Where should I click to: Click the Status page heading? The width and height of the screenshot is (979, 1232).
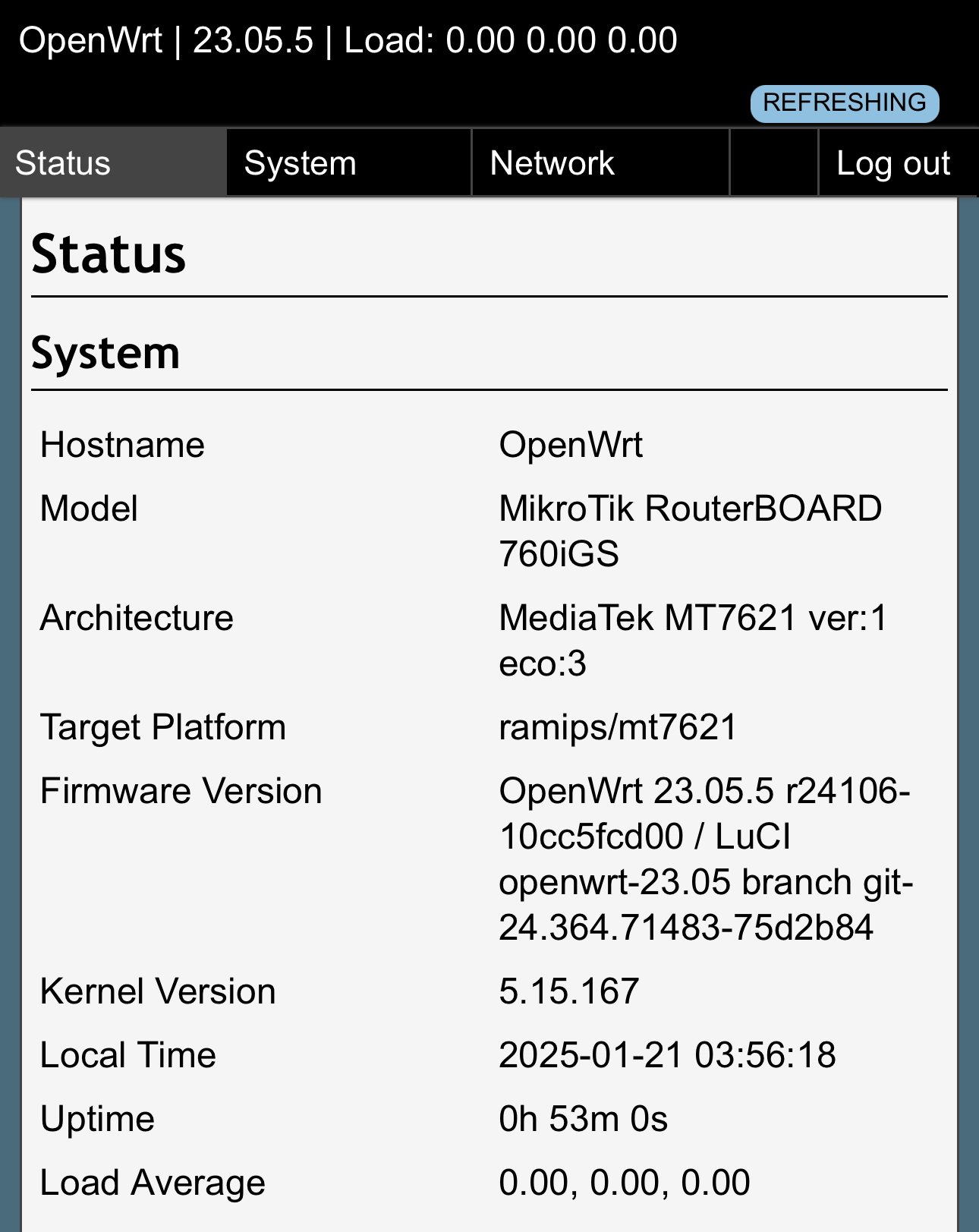109,254
